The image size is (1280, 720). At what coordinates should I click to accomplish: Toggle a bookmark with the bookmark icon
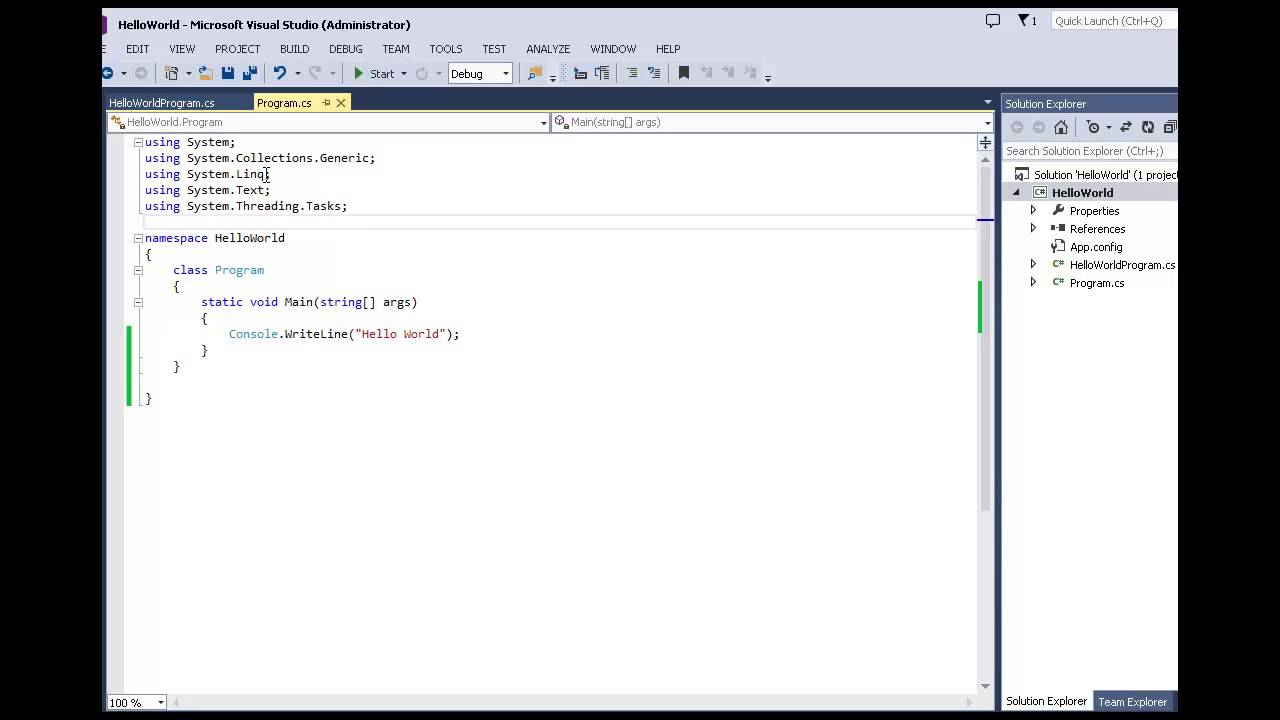(x=684, y=73)
